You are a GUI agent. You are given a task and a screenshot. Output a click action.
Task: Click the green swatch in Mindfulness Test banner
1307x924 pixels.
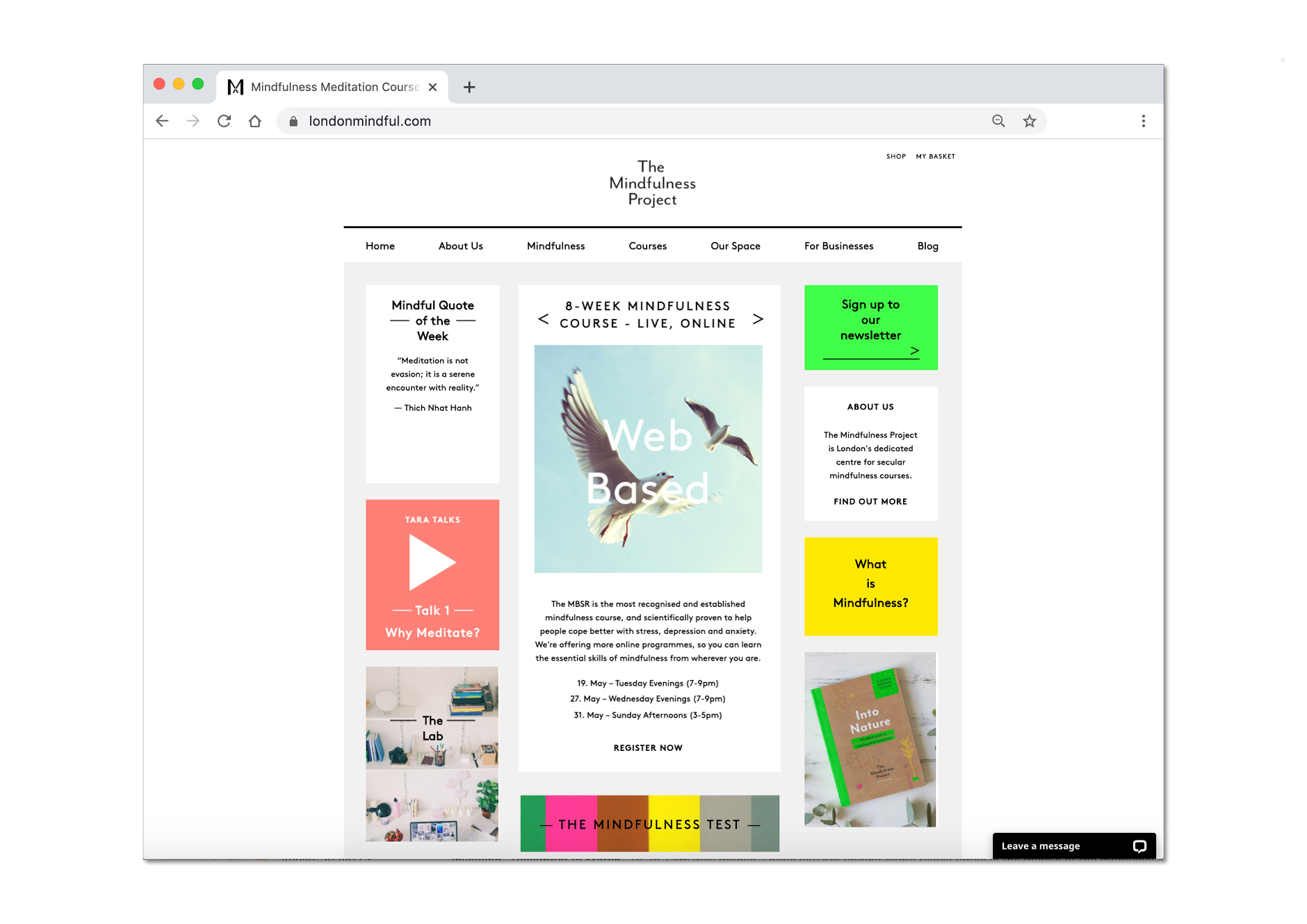point(533,824)
